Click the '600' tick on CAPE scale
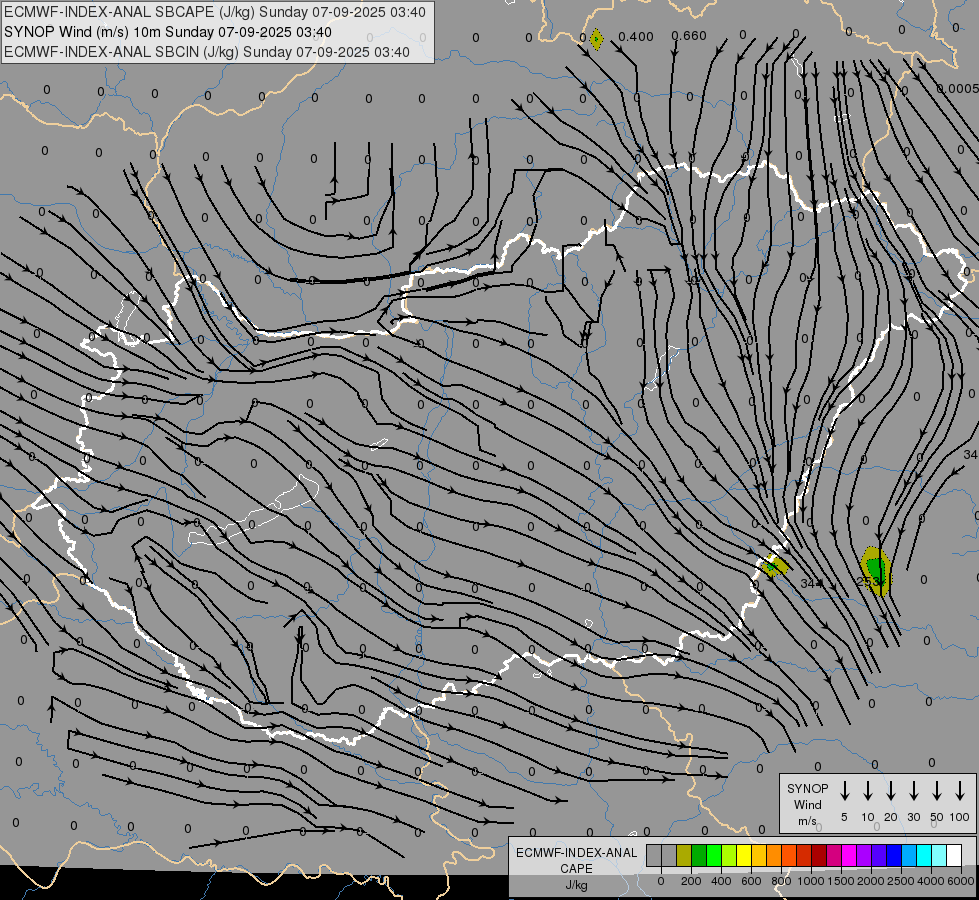Viewport: 979px width, 900px height. (x=751, y=881)
